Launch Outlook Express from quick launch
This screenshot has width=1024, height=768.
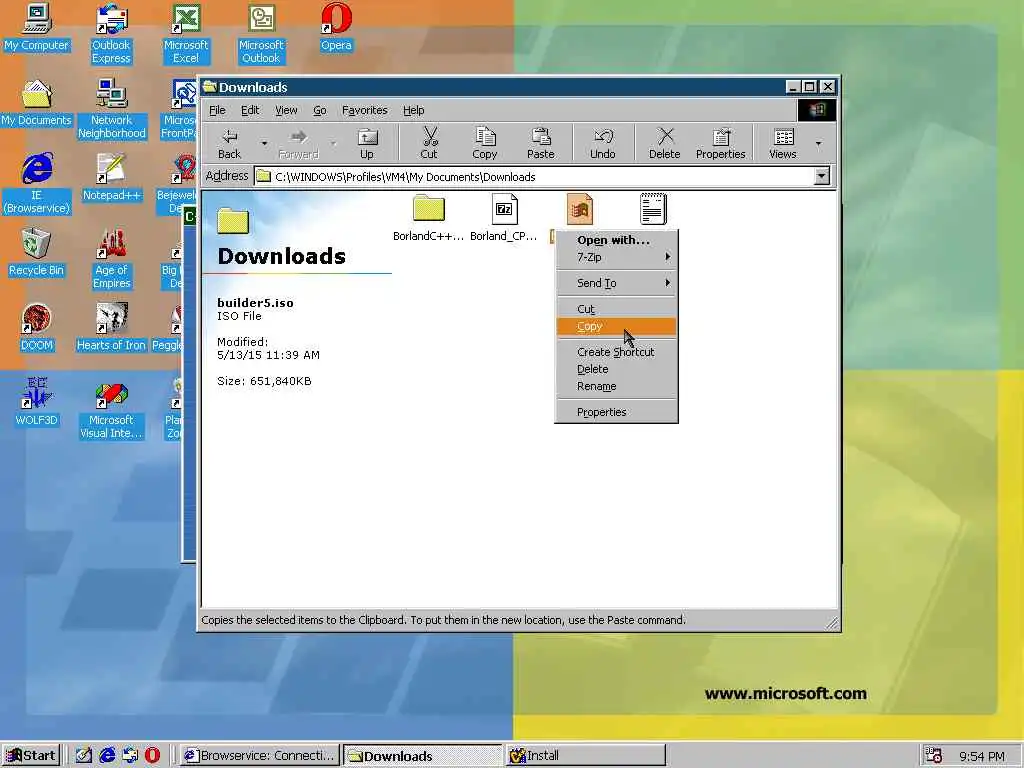[x=130, y=756]
